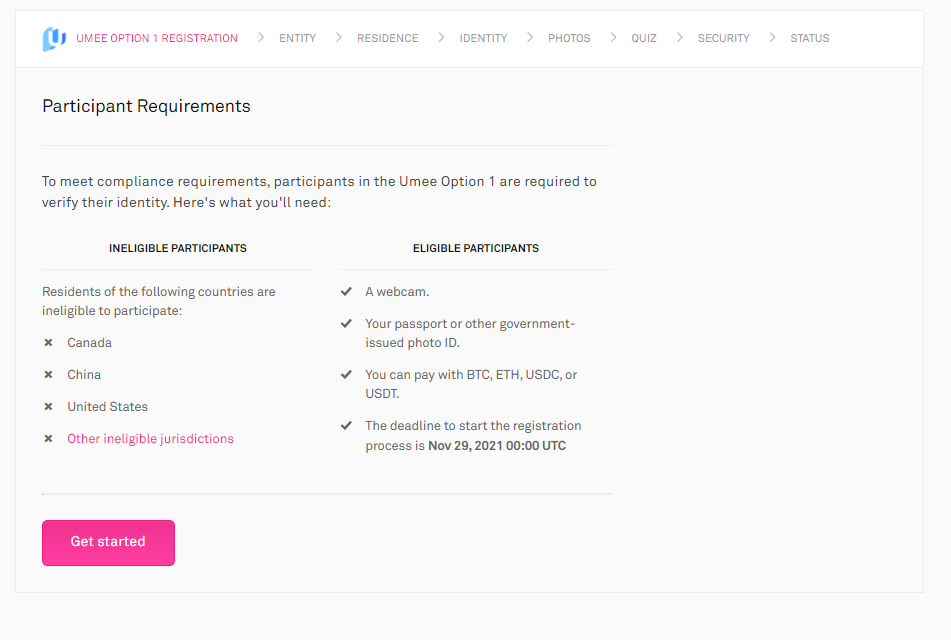Click the INELIGIBLE PARTICIPANTS column header
This screenshot has width=951, height=640.
[x=178, y=248]
